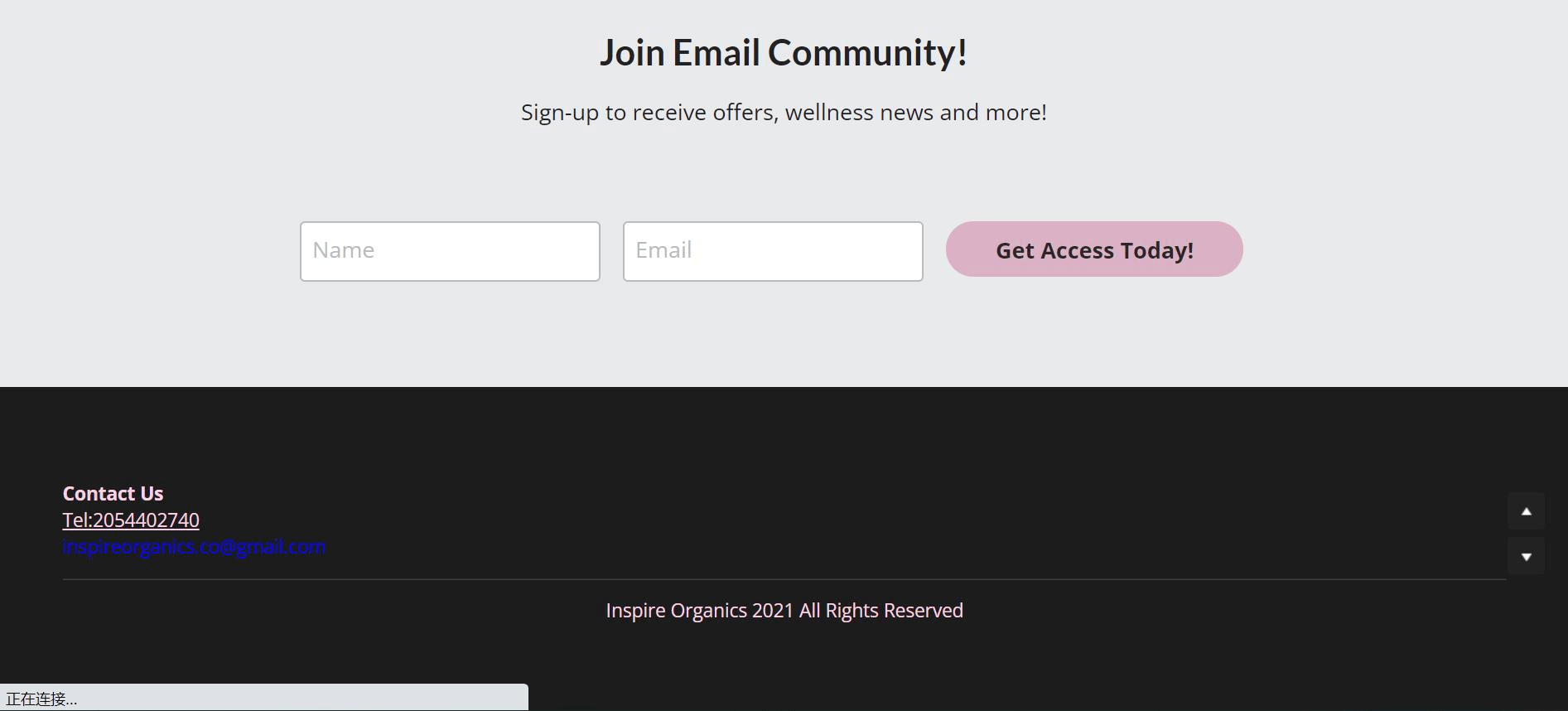Call the Tel:2054402740 link
The height and width of the screenshot is (711, 1568).
(131, 520)
